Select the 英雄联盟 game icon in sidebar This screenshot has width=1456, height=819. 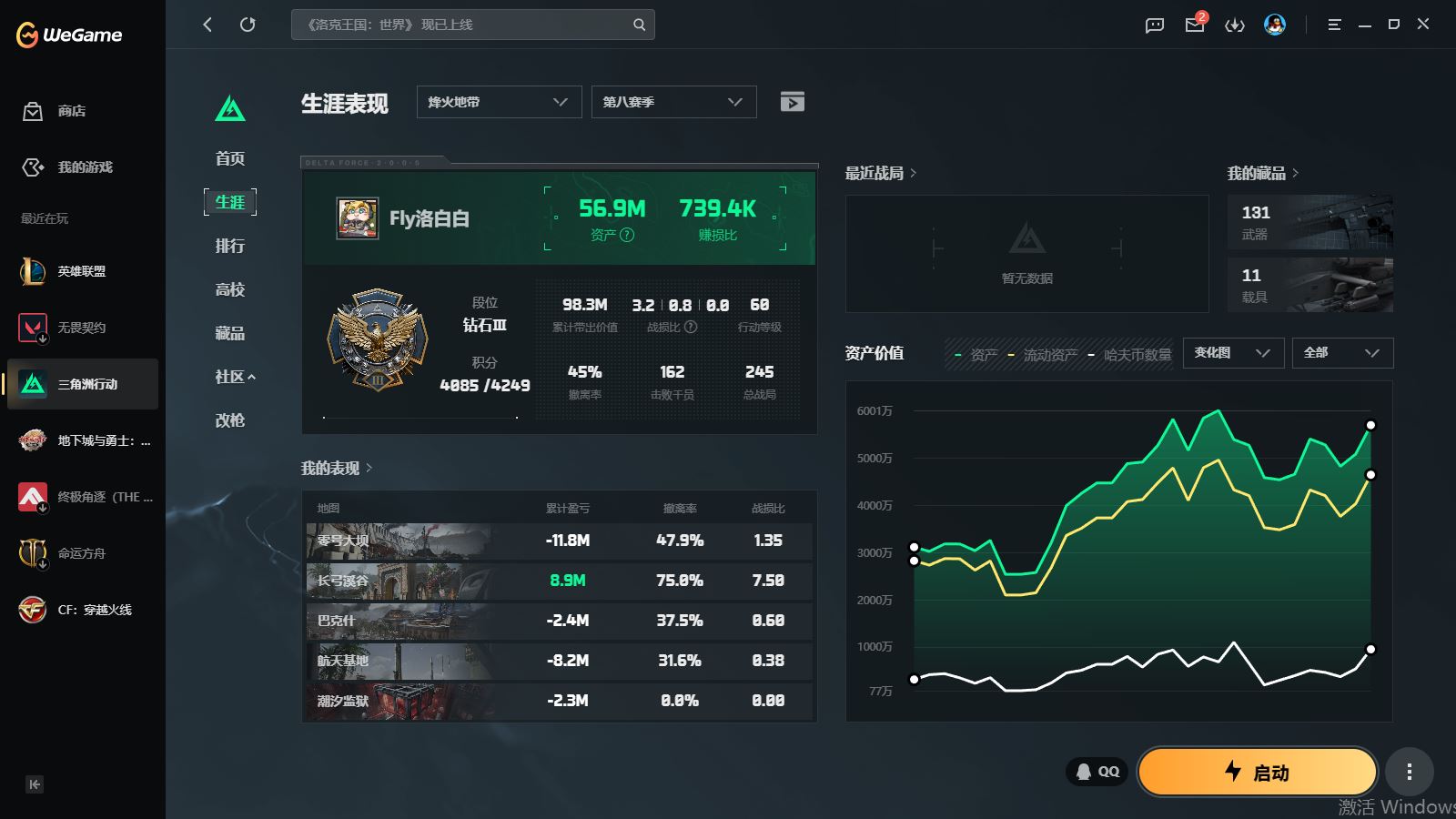pos(33,271)
